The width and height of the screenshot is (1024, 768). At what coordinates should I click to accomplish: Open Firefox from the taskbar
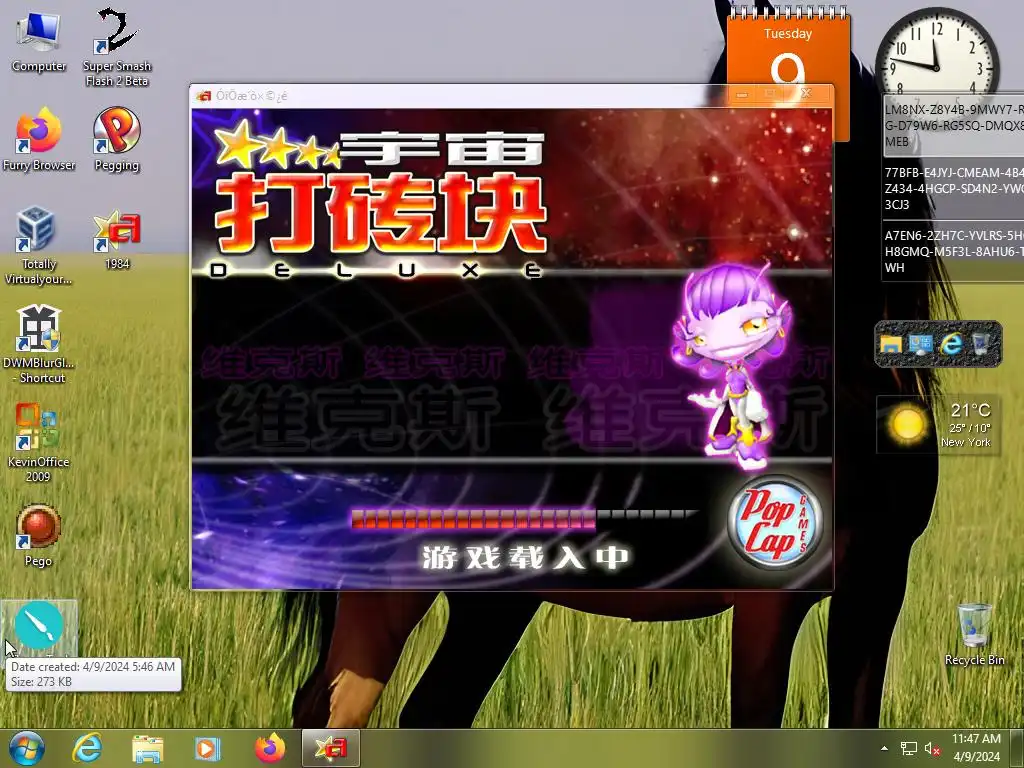[270, 748]
